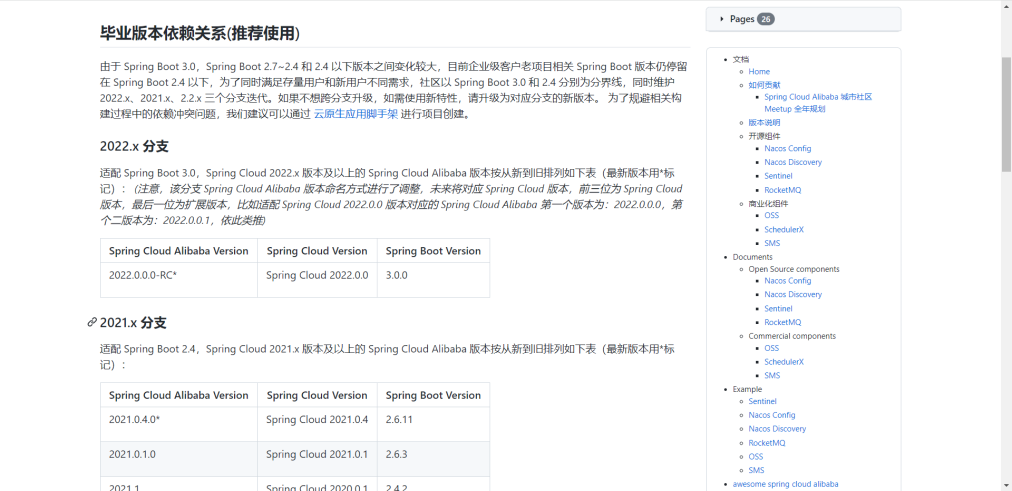Open Nacos Discovery under the Example section
Image resolution: width=1012 pixels, height=491 pixels.
(777, 429)
